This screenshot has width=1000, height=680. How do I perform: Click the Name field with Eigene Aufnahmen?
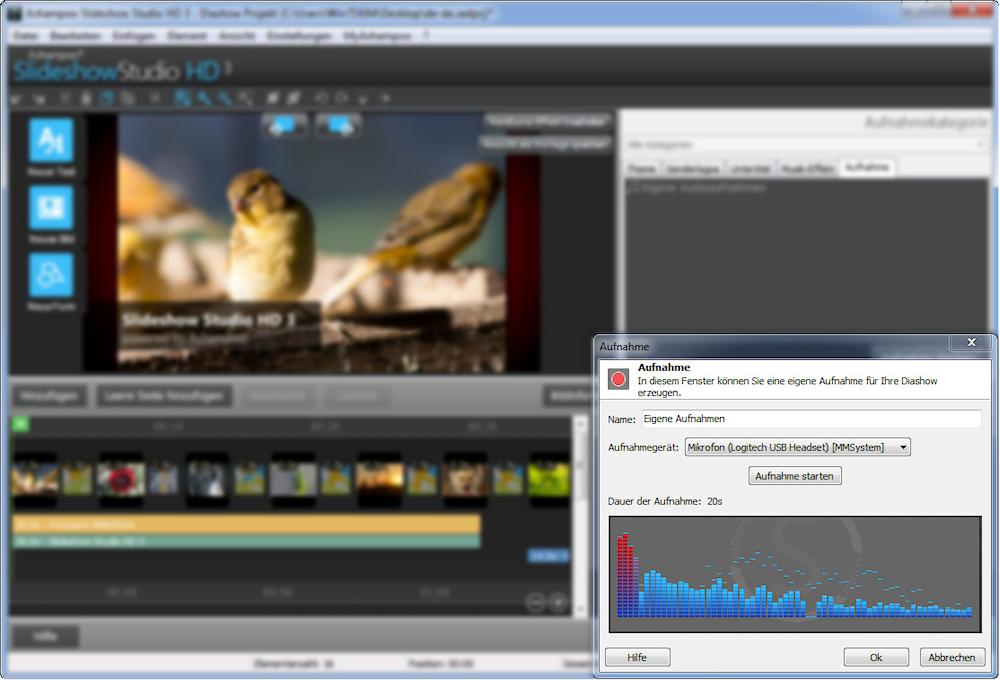click(810, 419)
